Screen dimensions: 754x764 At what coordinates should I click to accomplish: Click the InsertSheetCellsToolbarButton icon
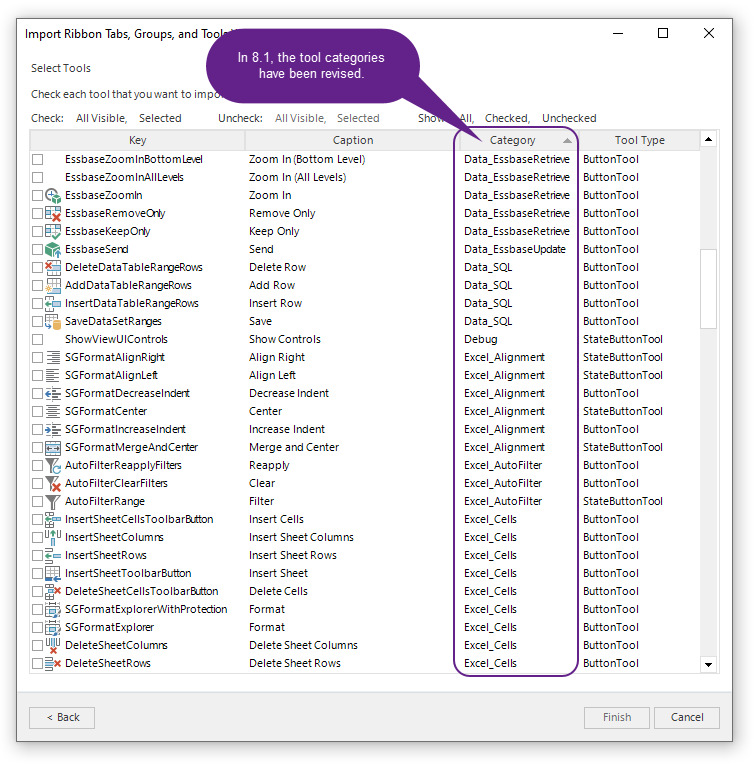click(x=53, y=520)
